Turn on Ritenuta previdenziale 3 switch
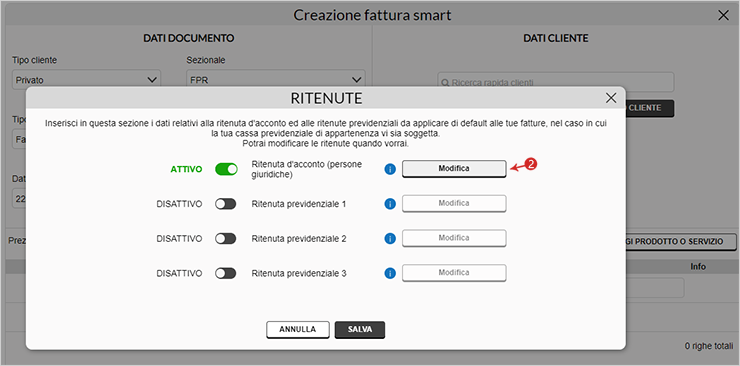 pos(226,273)
